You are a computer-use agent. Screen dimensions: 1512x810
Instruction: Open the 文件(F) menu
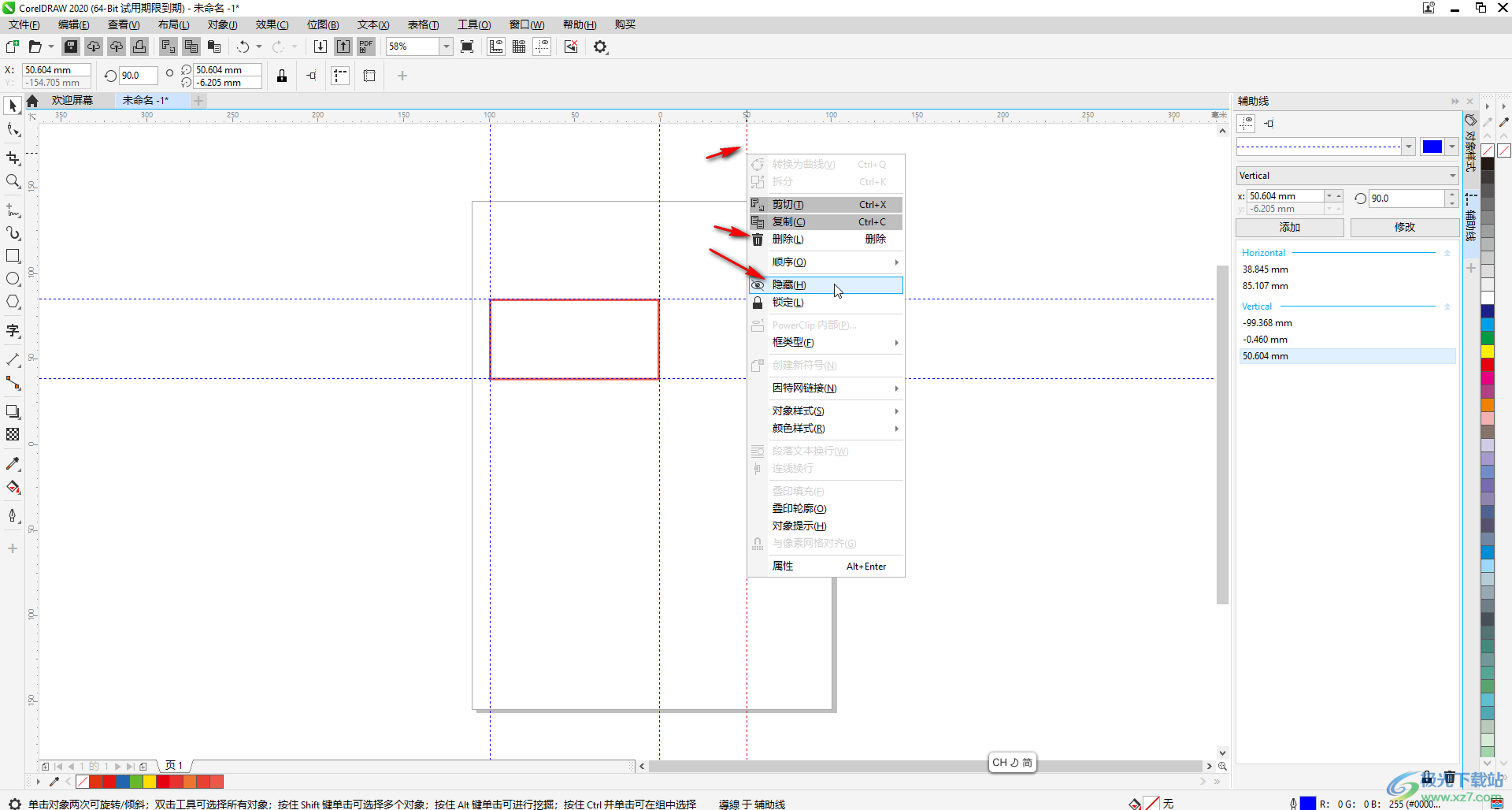click(24, 24)
